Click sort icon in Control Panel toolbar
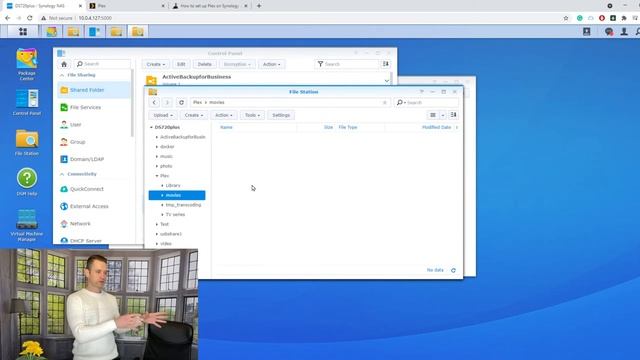This screenshot has height=360, width=640. tap(386, 64)
